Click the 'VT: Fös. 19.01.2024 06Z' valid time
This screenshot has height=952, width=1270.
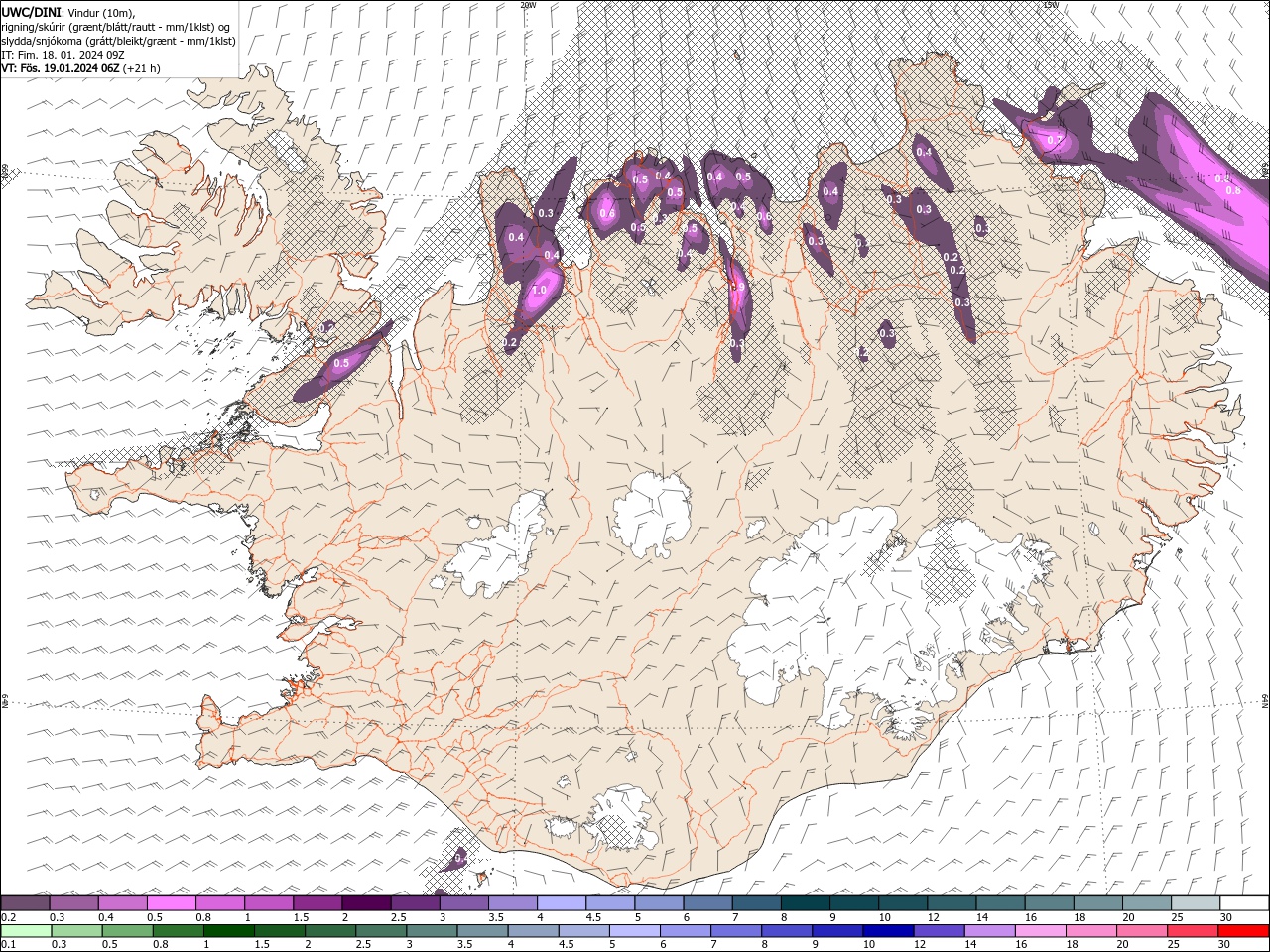click(x=60, y=68)
